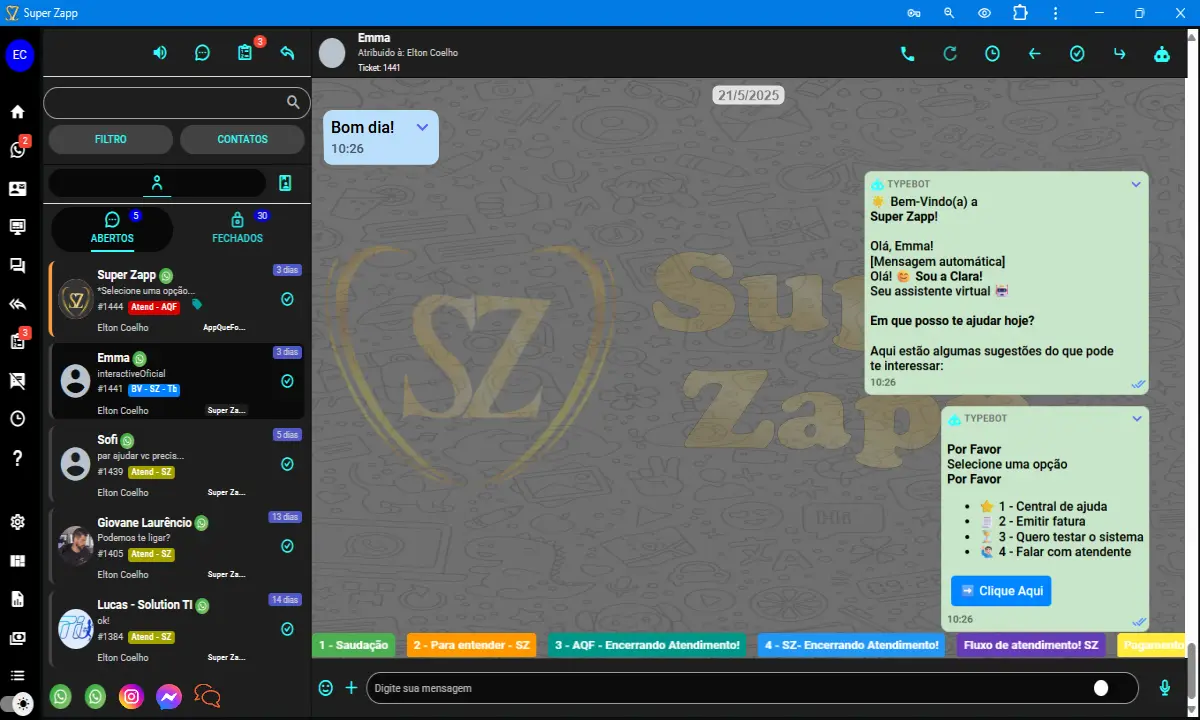This screenshot has width=1200, height=720.
Task: Click the reply arrow icon atop ticket list
Action: [x=287, y=53]
